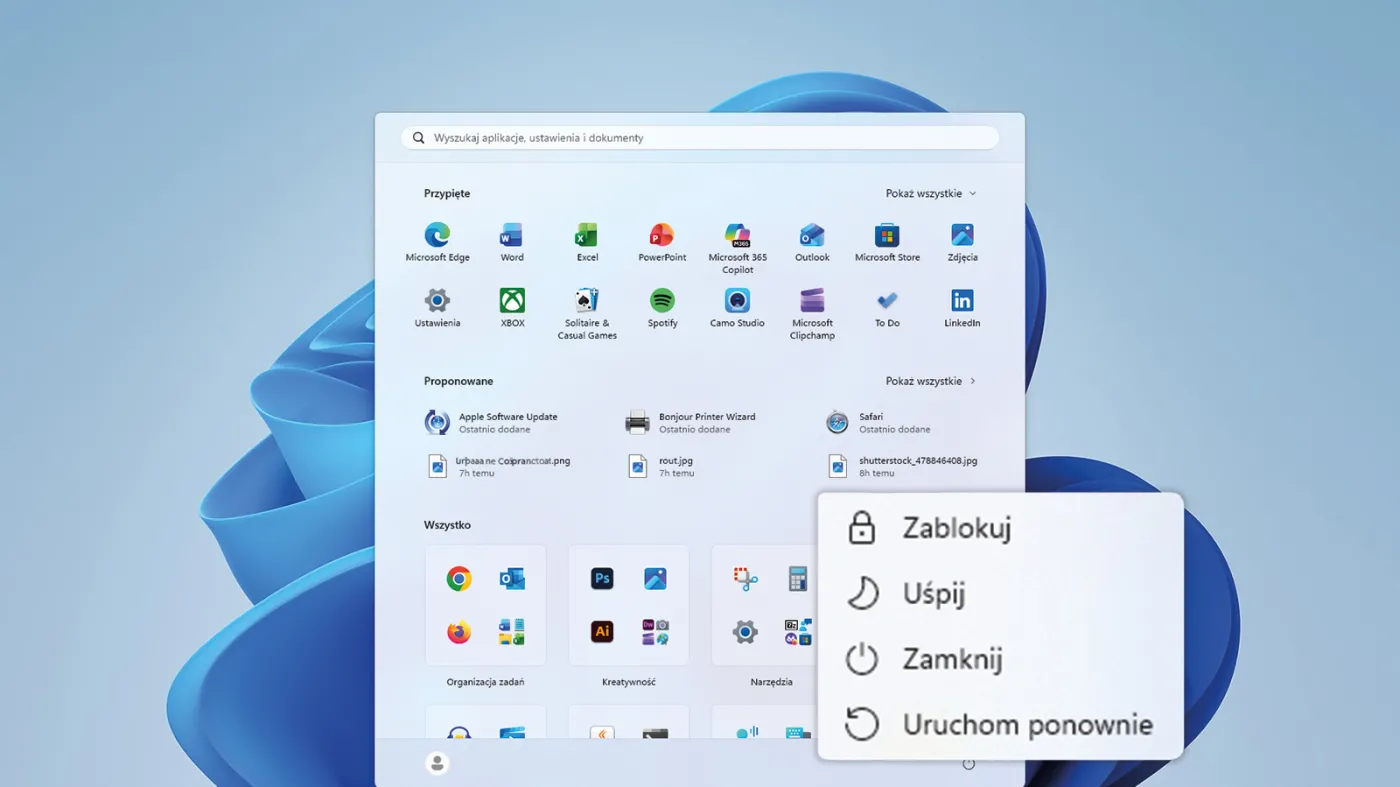This screenshot has height=787, width=1400.
Task: Open Microsoft 365 Copilot
Action: click(737, 249)
